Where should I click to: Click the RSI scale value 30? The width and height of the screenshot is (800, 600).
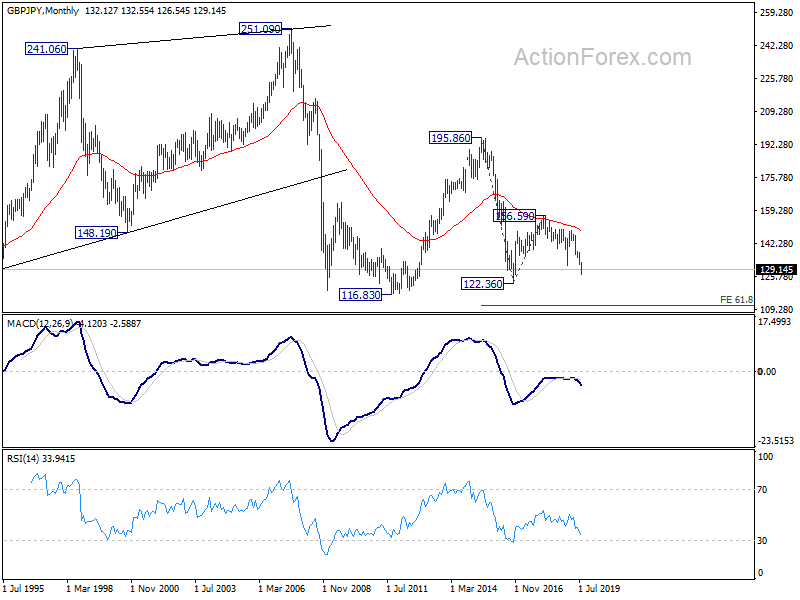coord(762,540)
